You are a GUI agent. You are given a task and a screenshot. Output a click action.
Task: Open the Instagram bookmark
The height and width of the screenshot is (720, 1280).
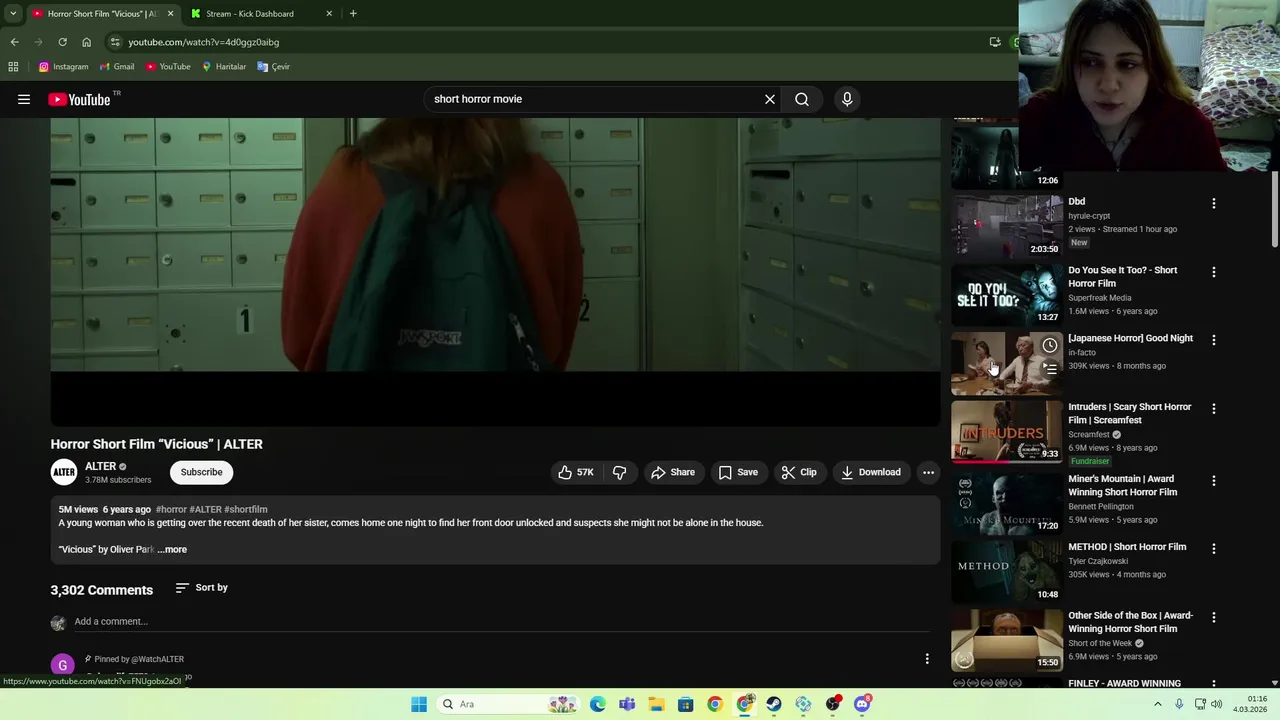coord(63,67)
